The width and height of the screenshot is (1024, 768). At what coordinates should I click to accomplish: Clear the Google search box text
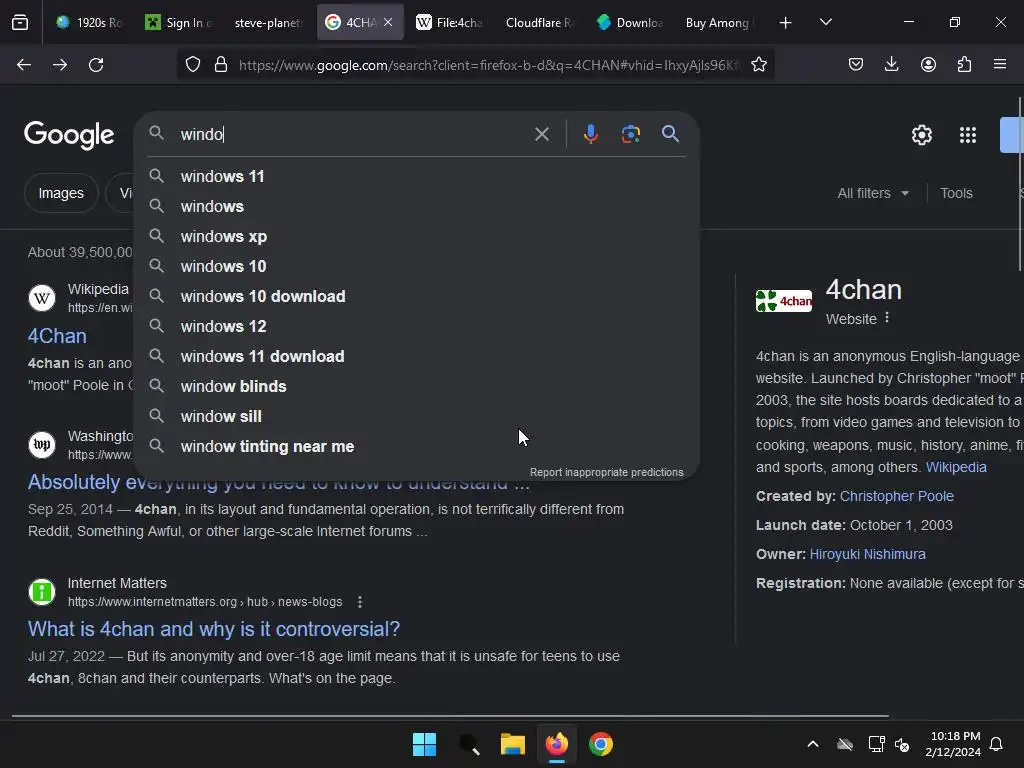click(541, 135)
